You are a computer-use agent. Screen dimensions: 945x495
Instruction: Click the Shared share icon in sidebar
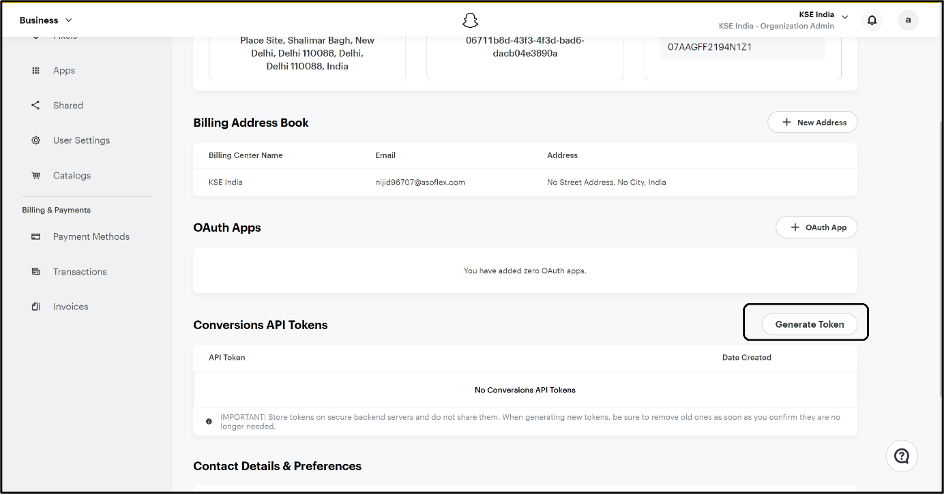coord(36,106)
